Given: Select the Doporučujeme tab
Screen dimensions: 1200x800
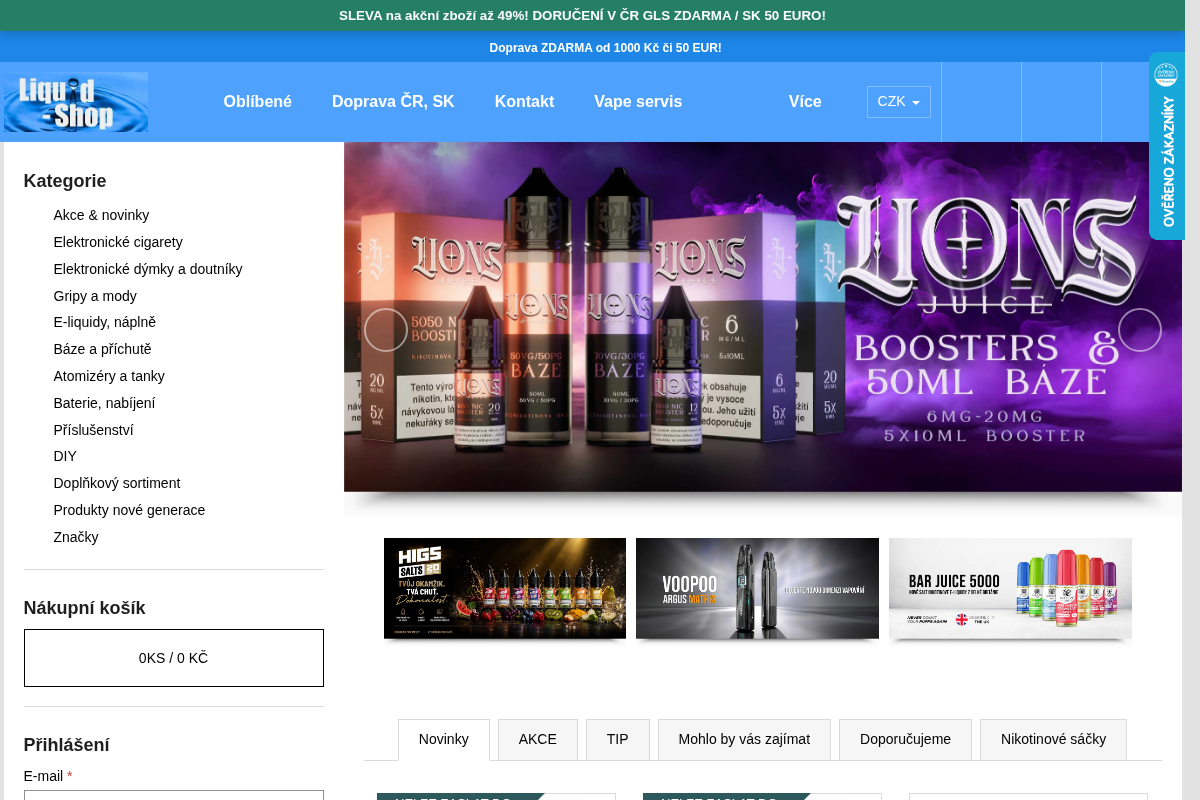Looking at the screenshot, I should click(x=905, y=740).
